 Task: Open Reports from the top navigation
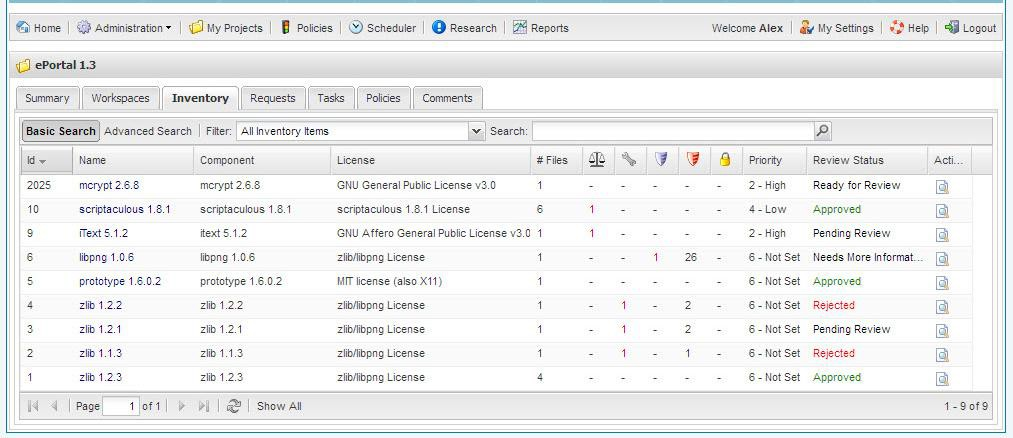(x=541, y=28)
